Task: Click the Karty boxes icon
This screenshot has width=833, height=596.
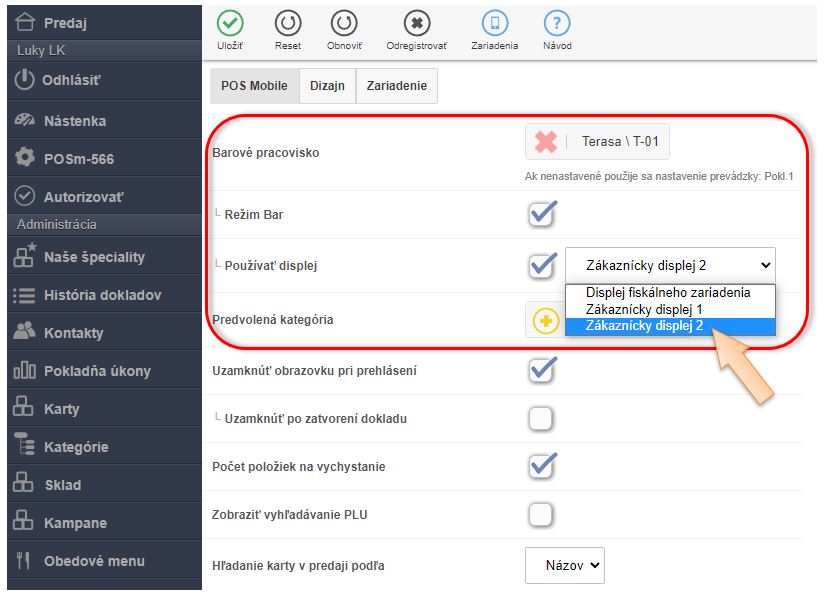Action: (23, 406)
